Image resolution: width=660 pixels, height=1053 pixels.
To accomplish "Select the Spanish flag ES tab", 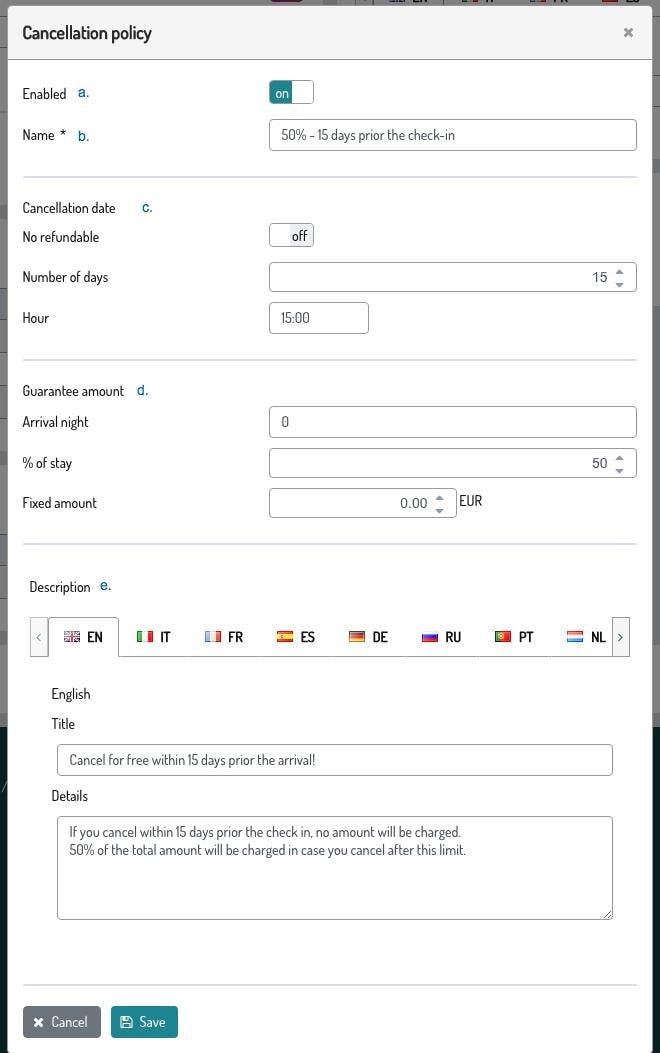I will [x=296, y=637].
